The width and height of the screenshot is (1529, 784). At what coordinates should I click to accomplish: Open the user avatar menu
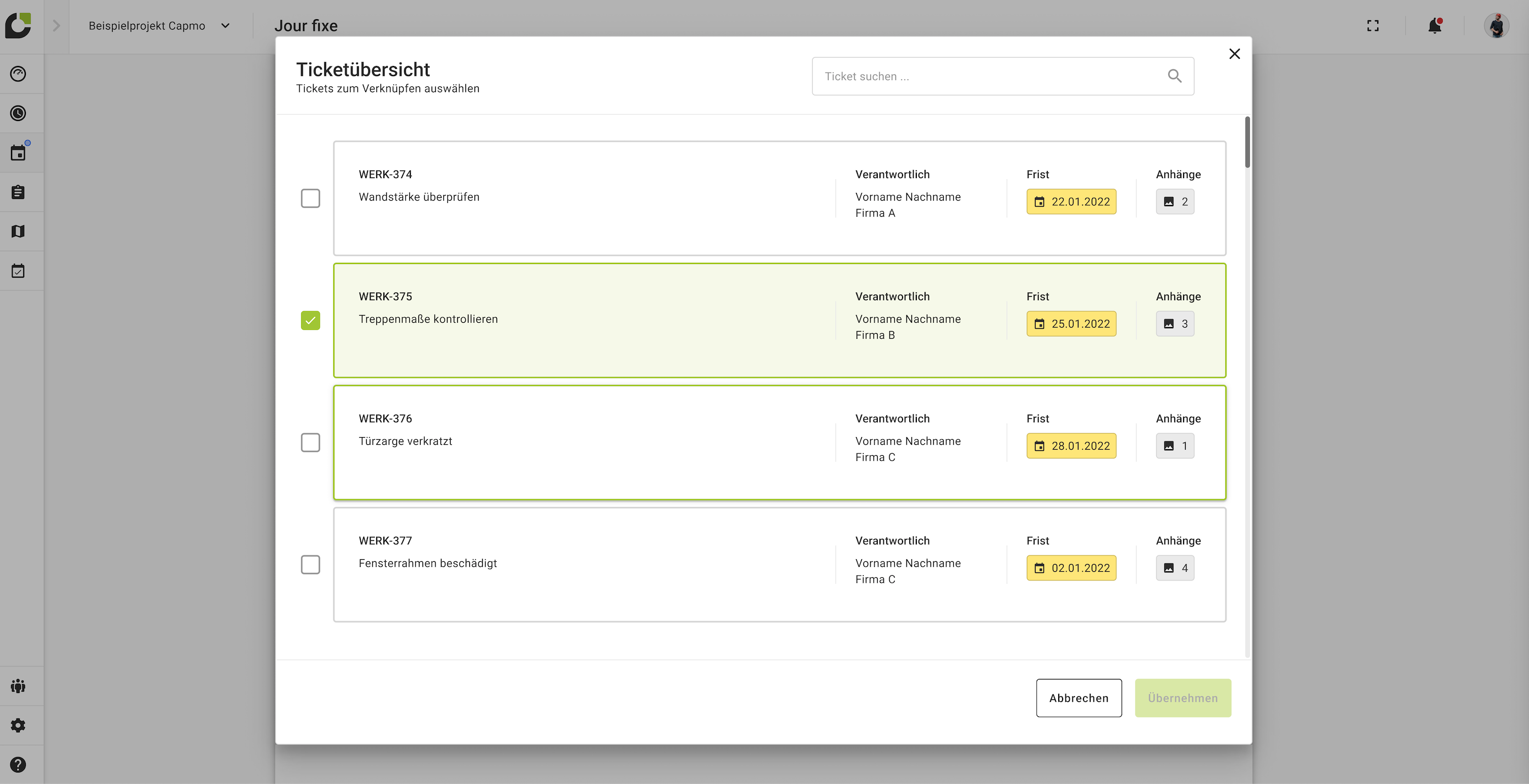(1497, 25)
